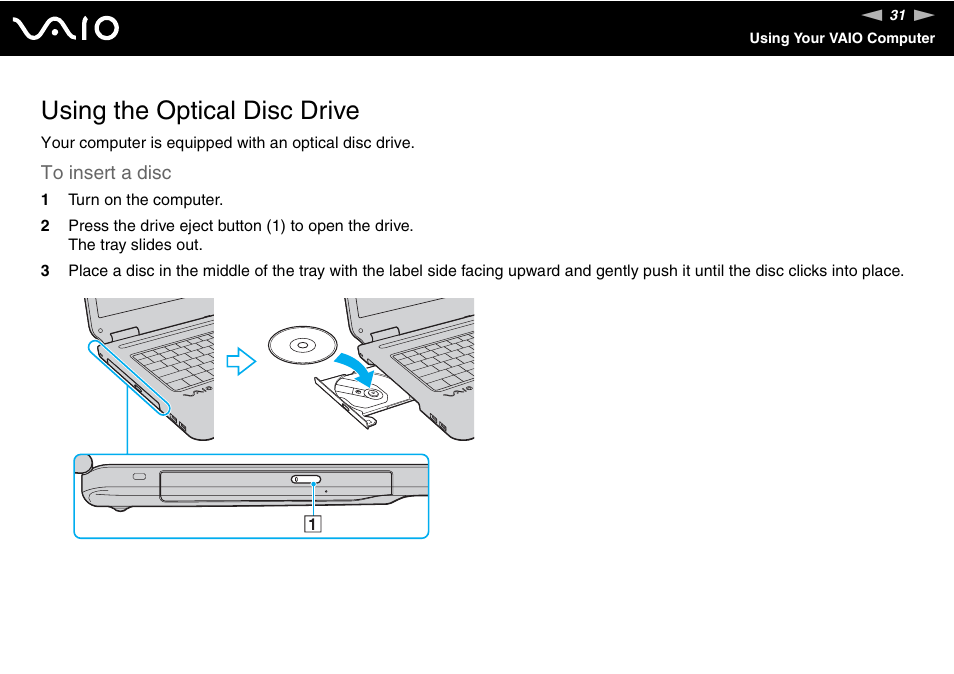This screenshot has height=674, width=954.
Task: Click the VAIO logo in the header
Action: [66, 29]
